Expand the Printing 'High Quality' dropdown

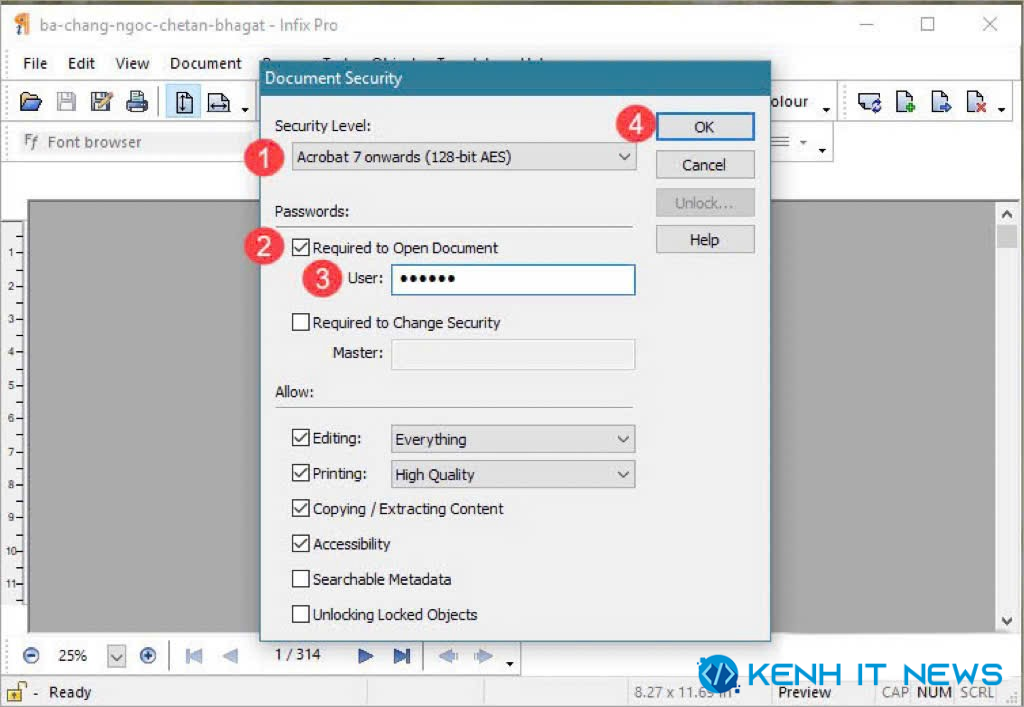(x=513, y=475)
